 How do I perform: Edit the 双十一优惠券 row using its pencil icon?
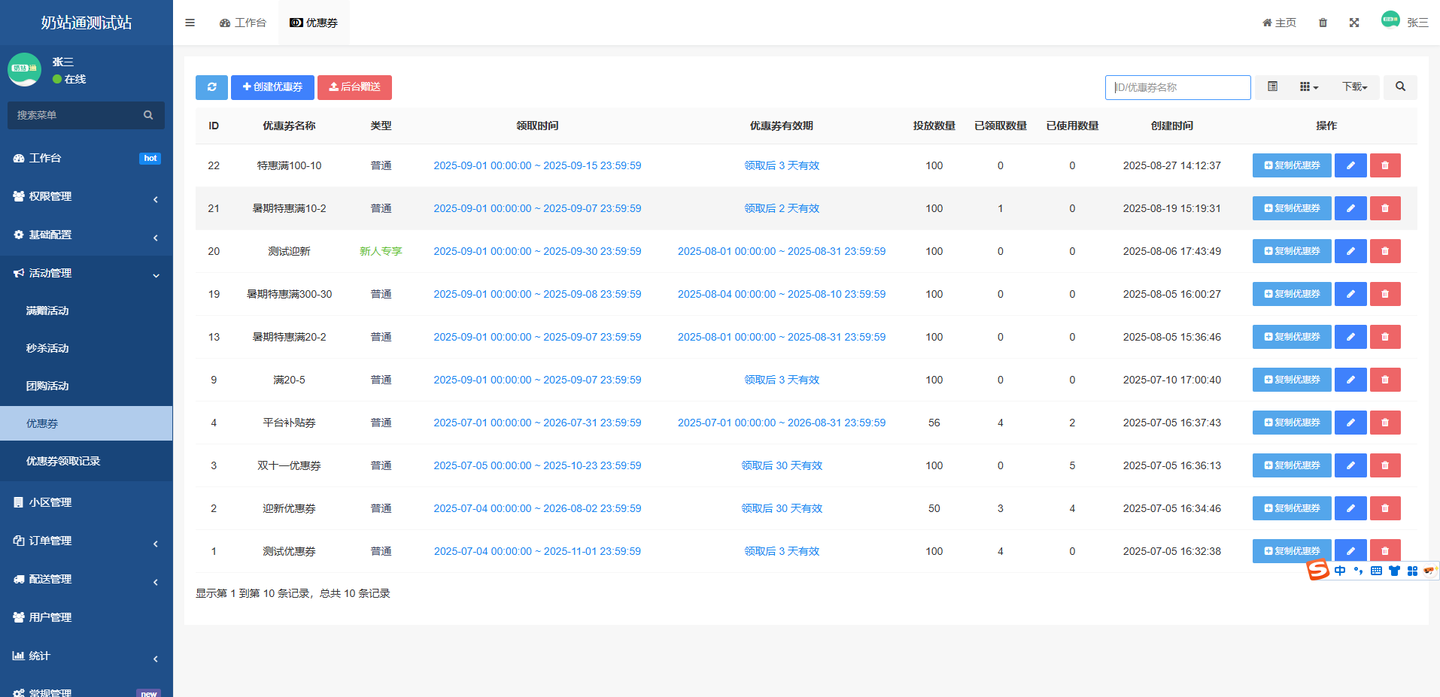coord(1350,466)
